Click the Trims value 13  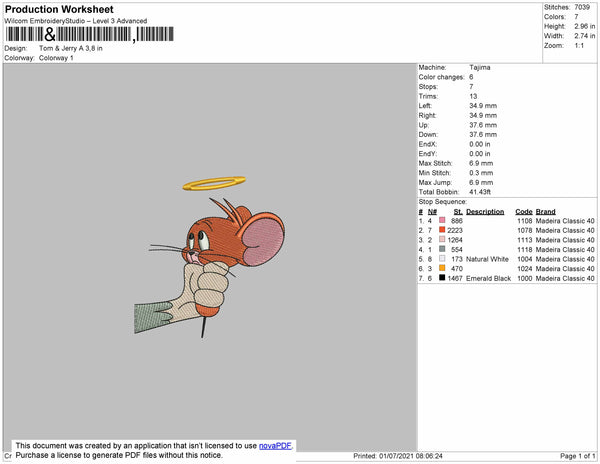(473, 96)
